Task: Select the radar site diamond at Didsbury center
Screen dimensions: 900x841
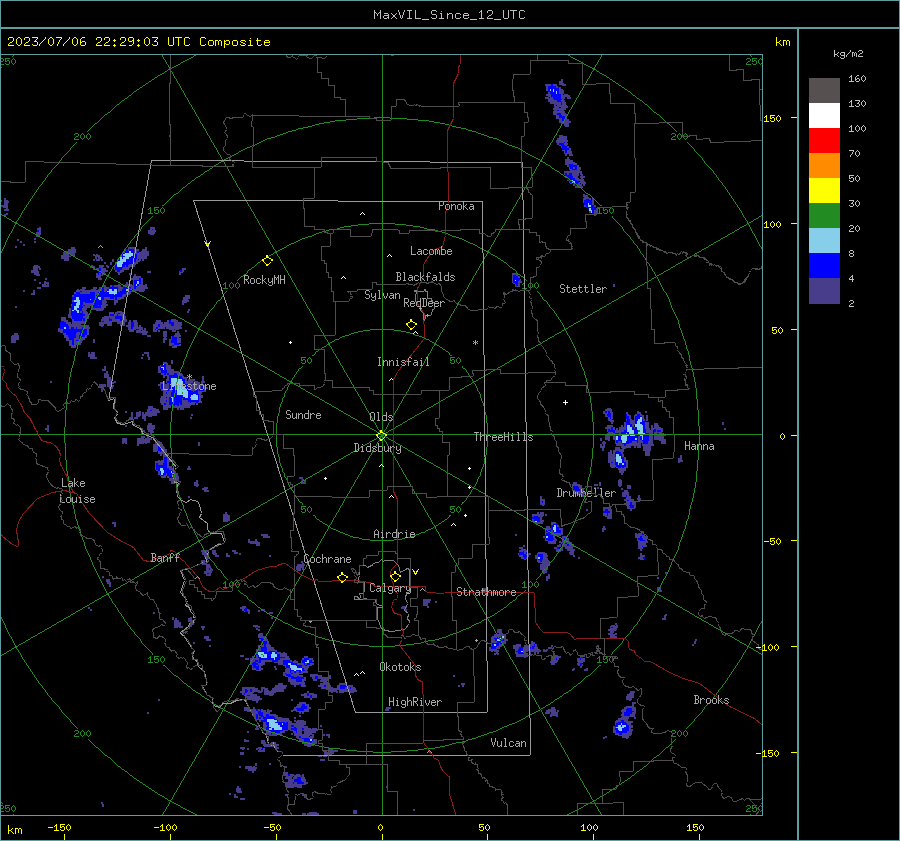Action: point(382,436)
